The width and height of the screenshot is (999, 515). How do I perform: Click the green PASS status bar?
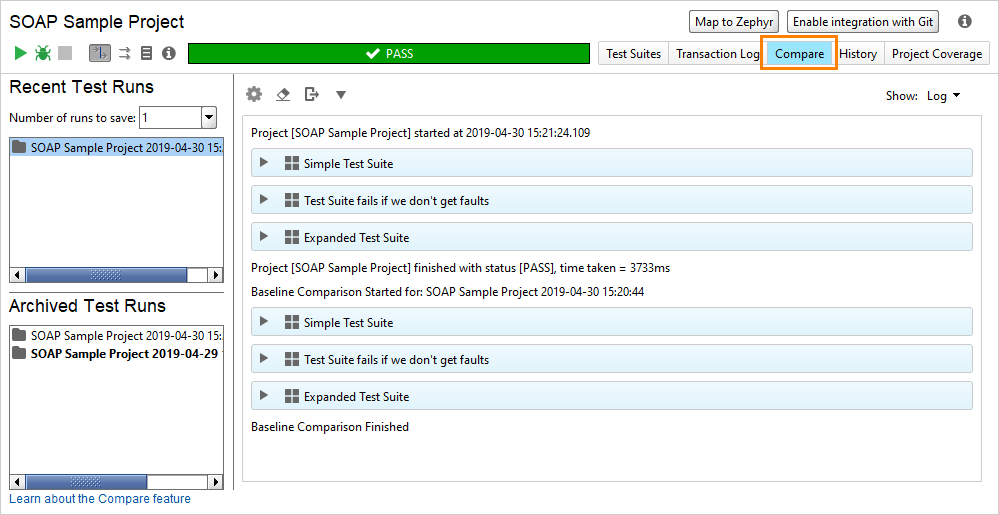(389, 54)
